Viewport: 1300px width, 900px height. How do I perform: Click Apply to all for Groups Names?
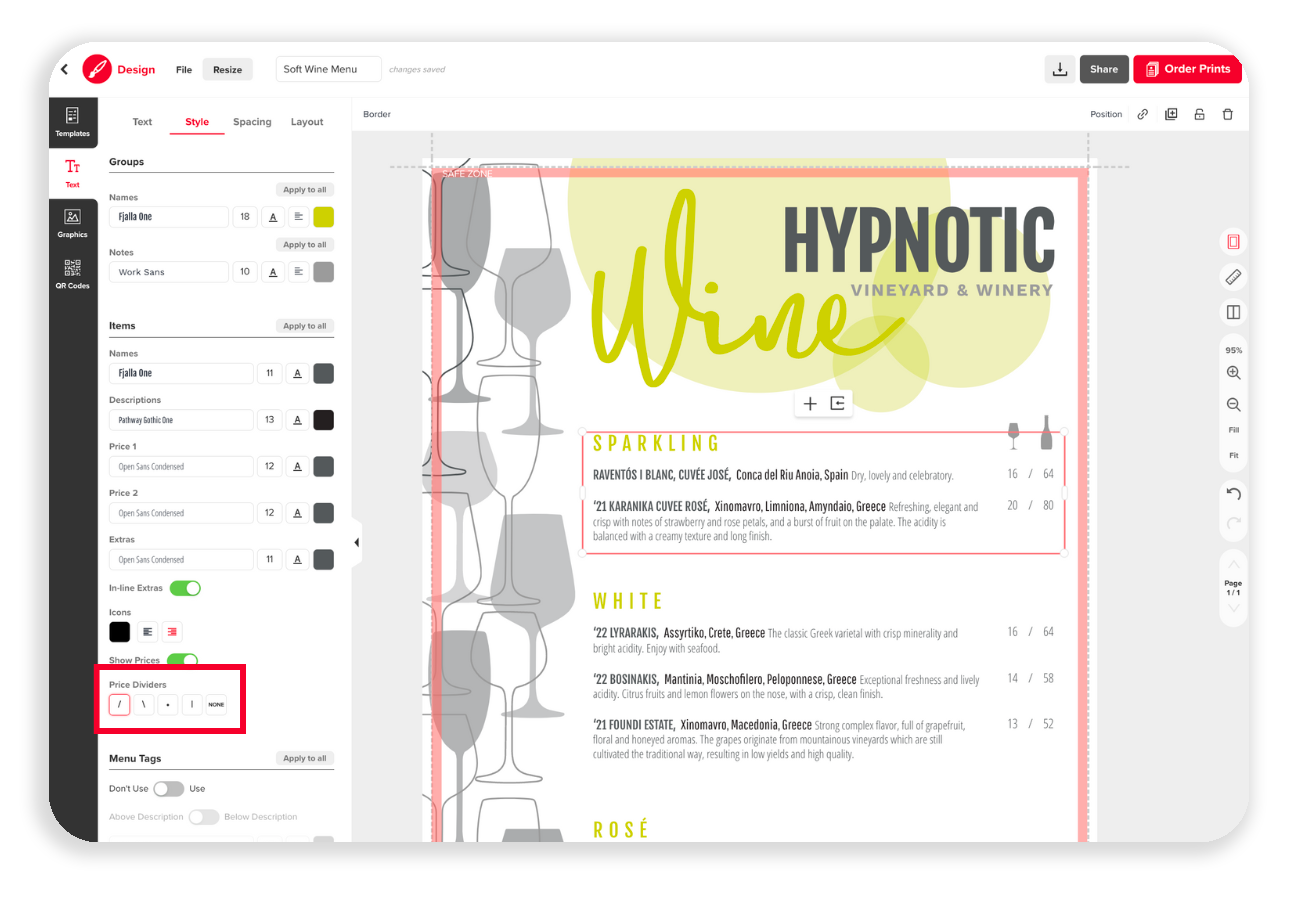point(305,189)
